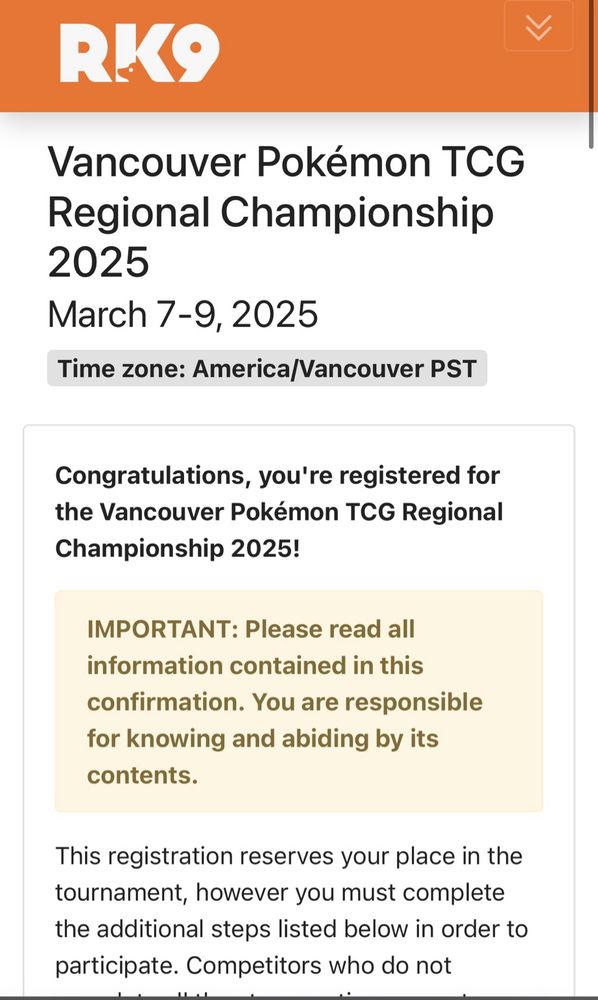
Task: Click the March 7-9, 2025 date
Action: 183,314
